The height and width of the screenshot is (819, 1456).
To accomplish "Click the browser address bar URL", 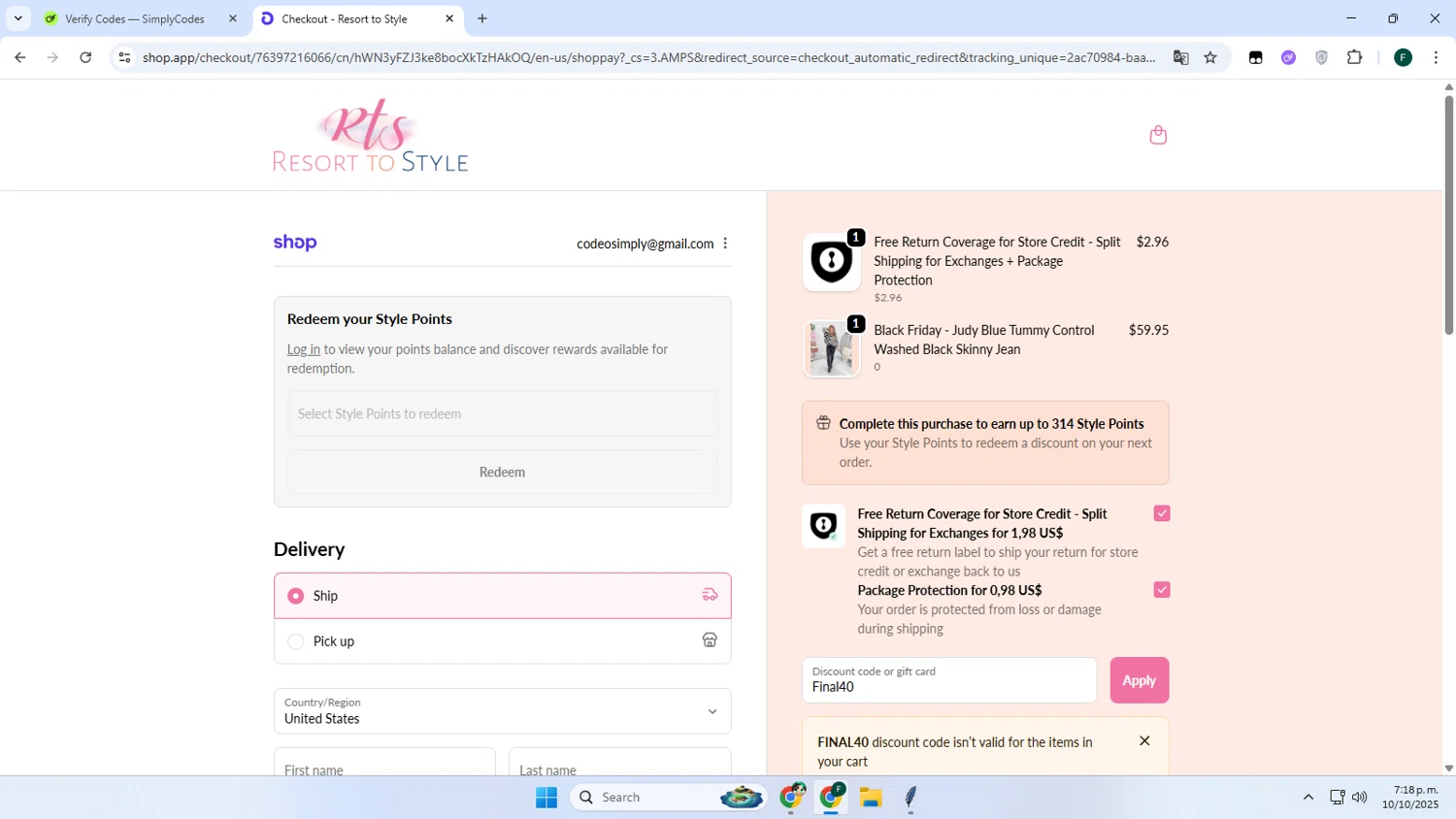I will click(x=648, y=57).
